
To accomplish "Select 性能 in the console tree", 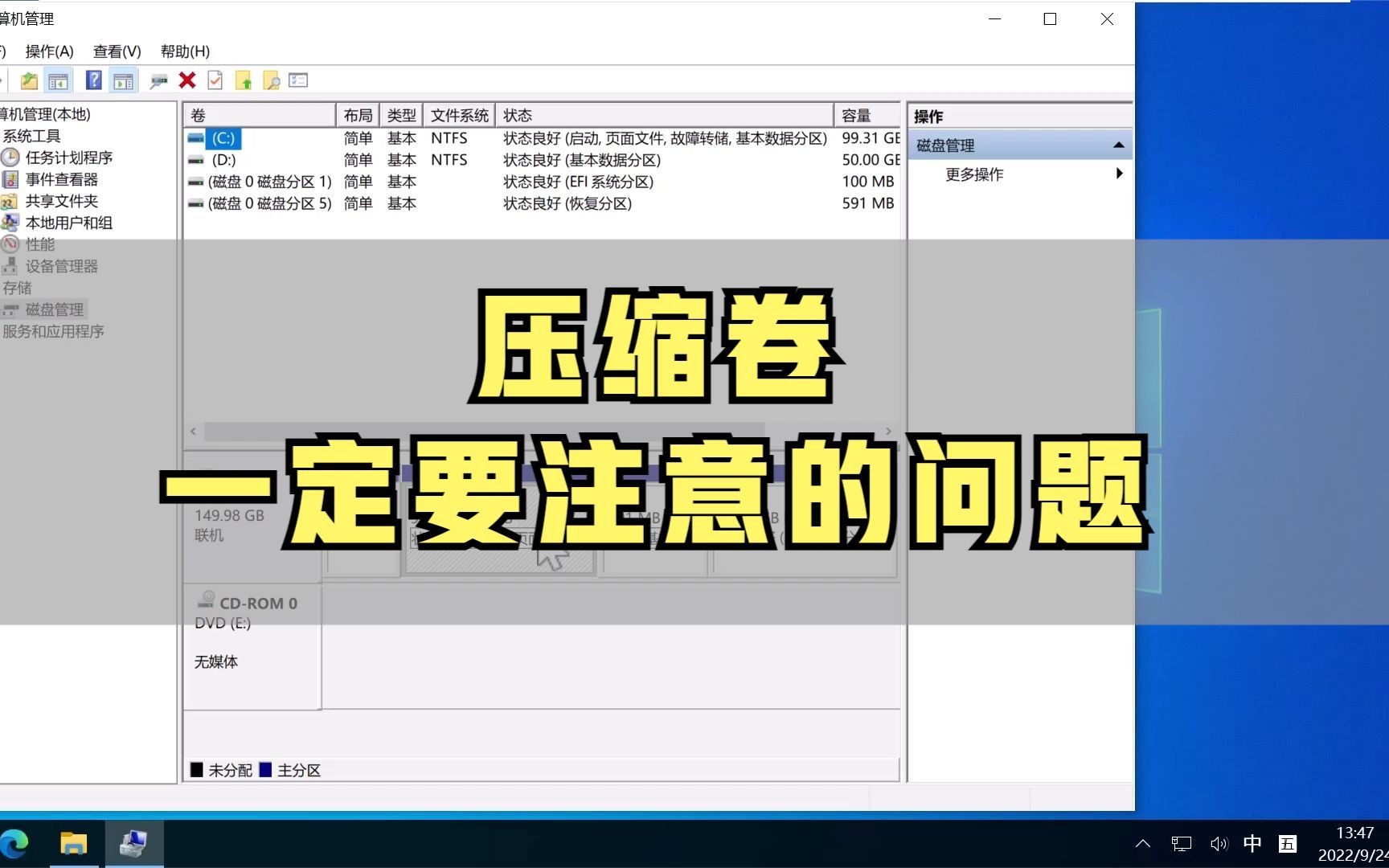I will 40,244.
